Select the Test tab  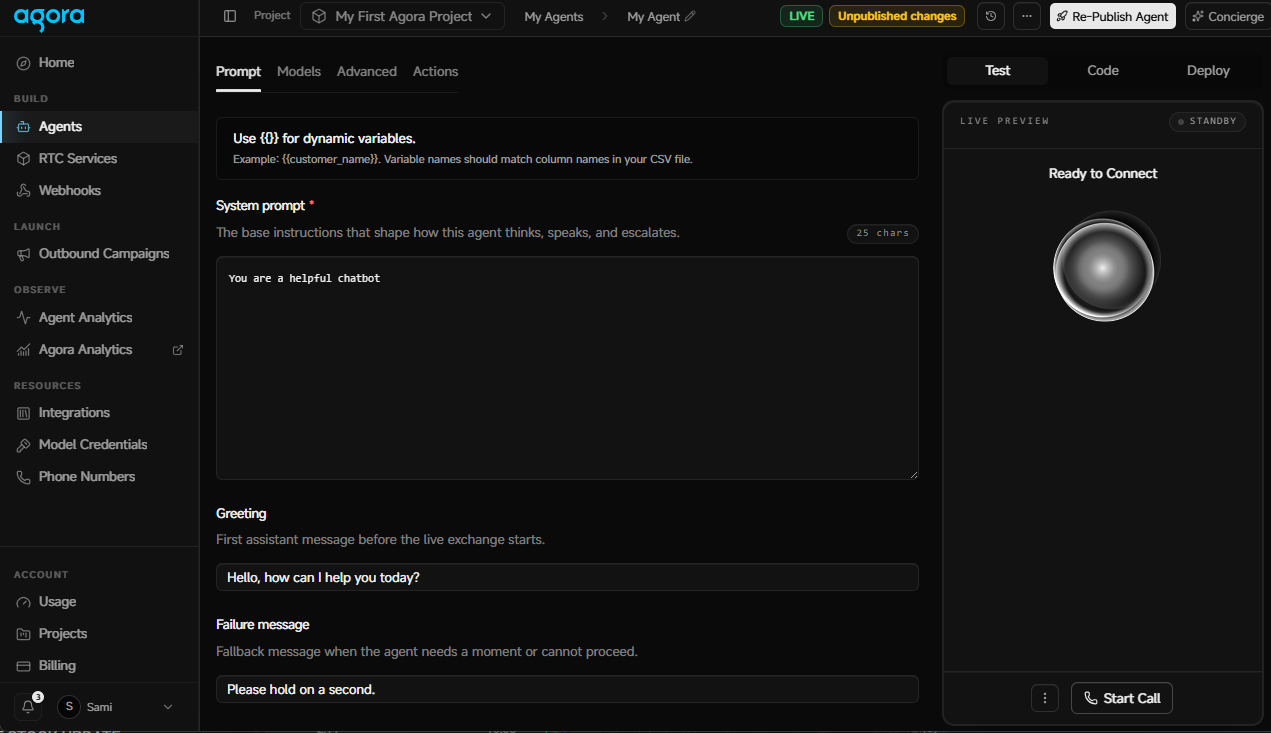[997, 70]
